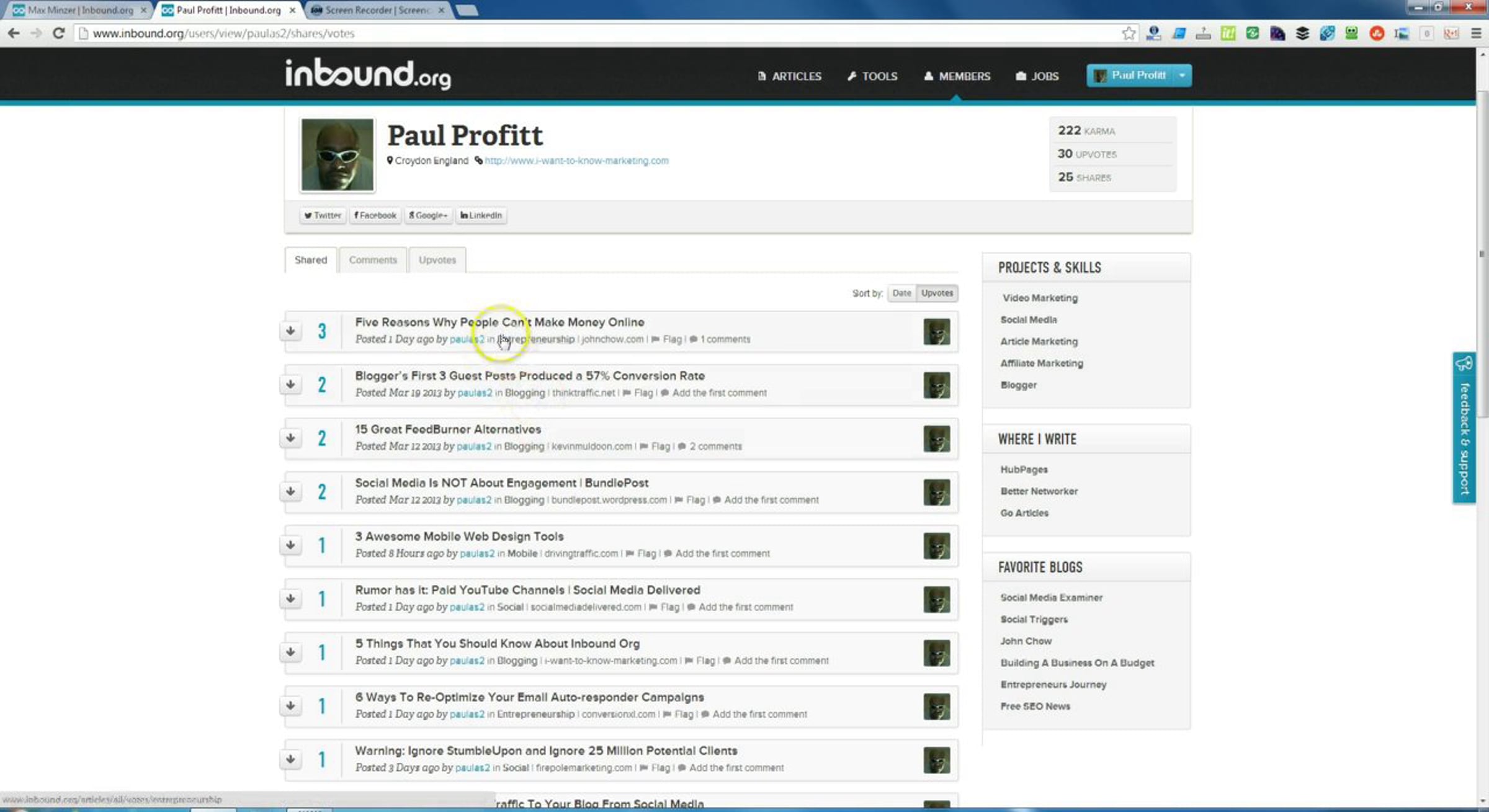Switch to the Comments tab
This screenshot has height=812, width=1489.
point(372,260)
